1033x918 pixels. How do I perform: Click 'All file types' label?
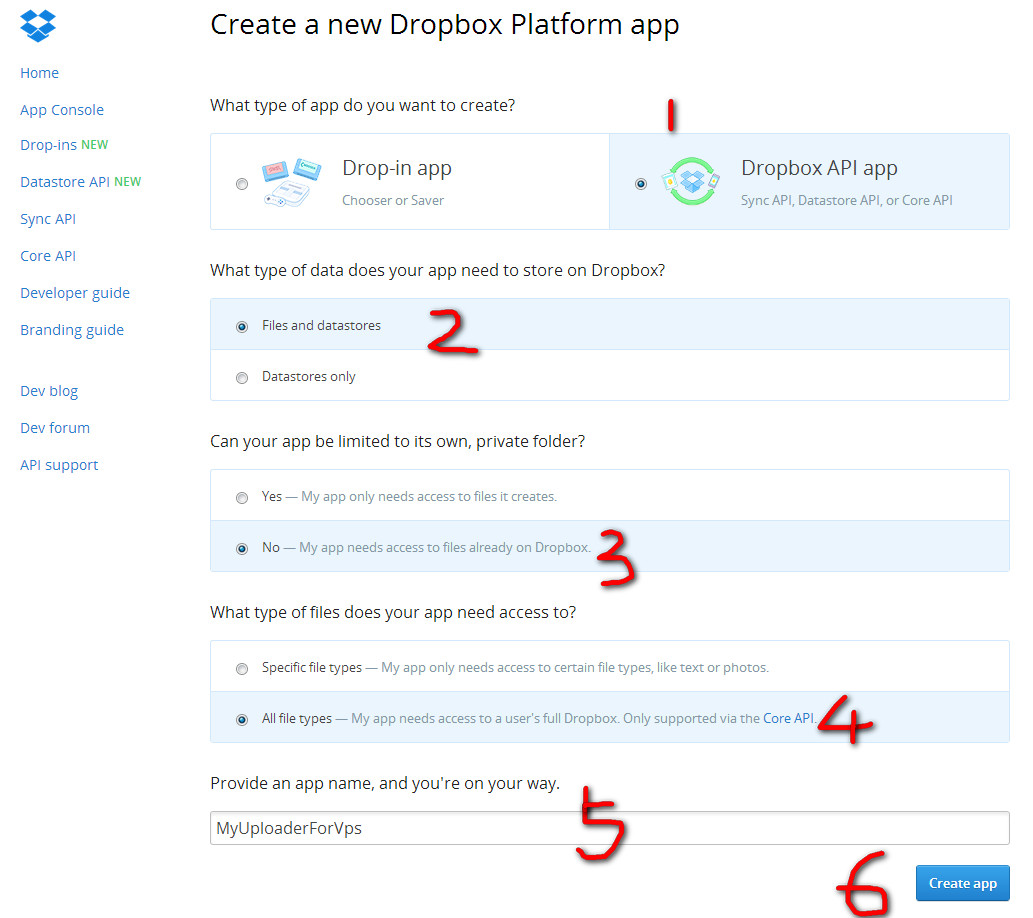point(296,718)
